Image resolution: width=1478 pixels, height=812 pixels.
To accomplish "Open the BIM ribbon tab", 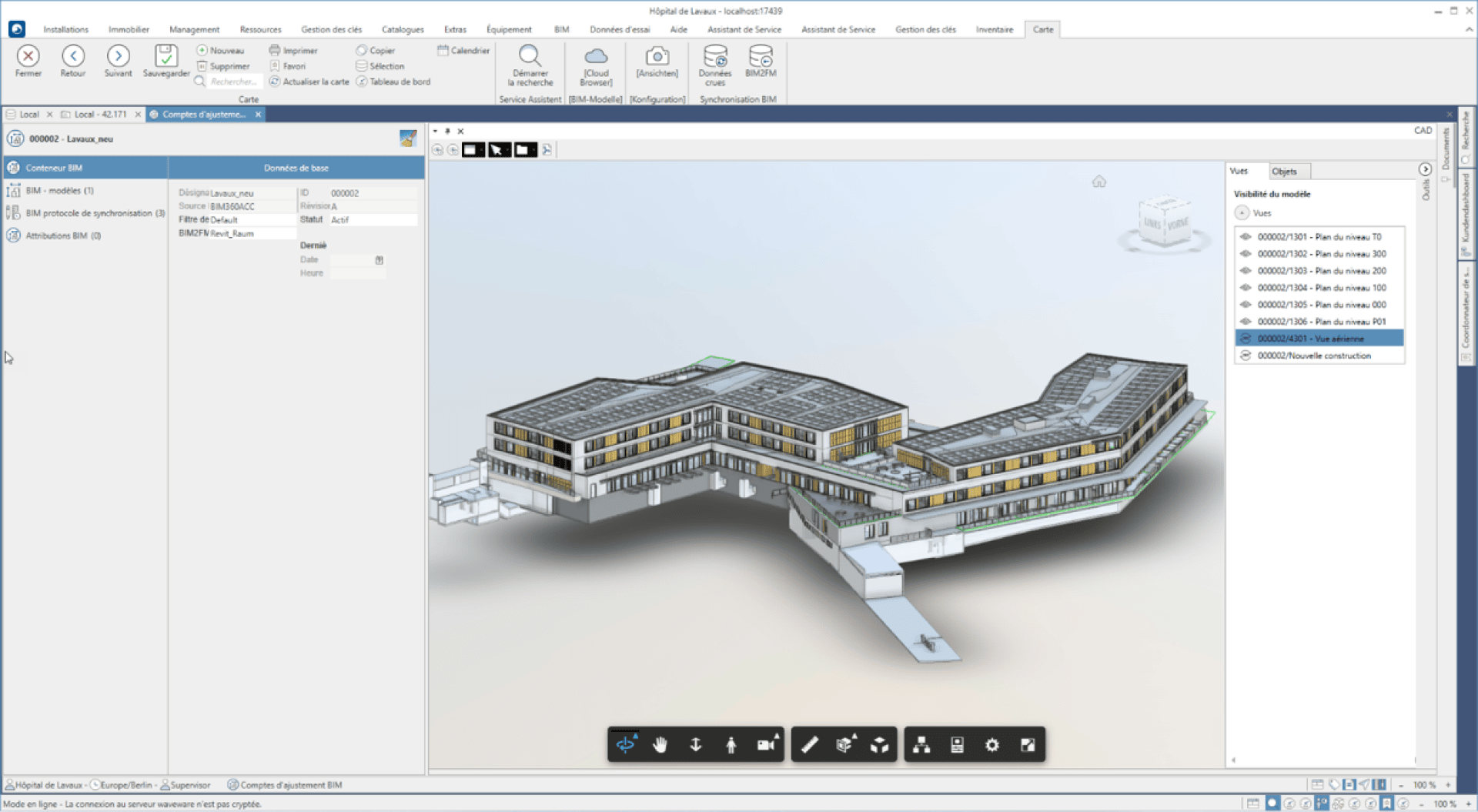I will click(x=561, y=29).
